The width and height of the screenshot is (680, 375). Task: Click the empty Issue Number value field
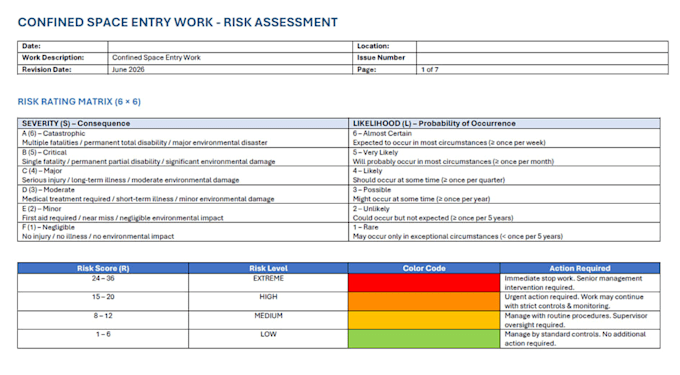(542, 58)
